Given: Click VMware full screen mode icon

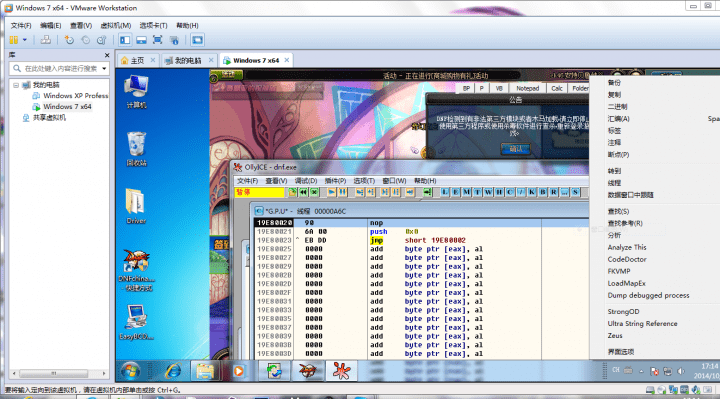Looking at the screenshot, I should pyautogui.click(x=158, y=40).
